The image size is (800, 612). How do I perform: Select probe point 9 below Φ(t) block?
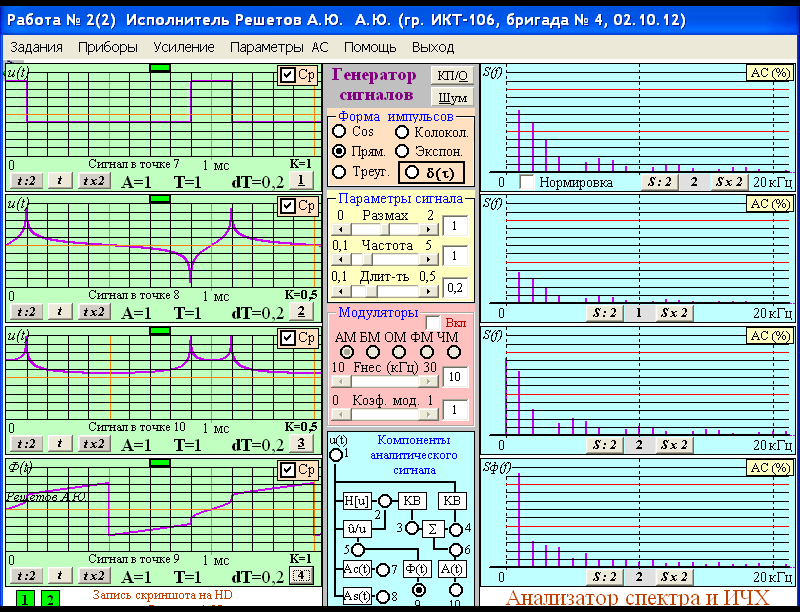[418, 590]
